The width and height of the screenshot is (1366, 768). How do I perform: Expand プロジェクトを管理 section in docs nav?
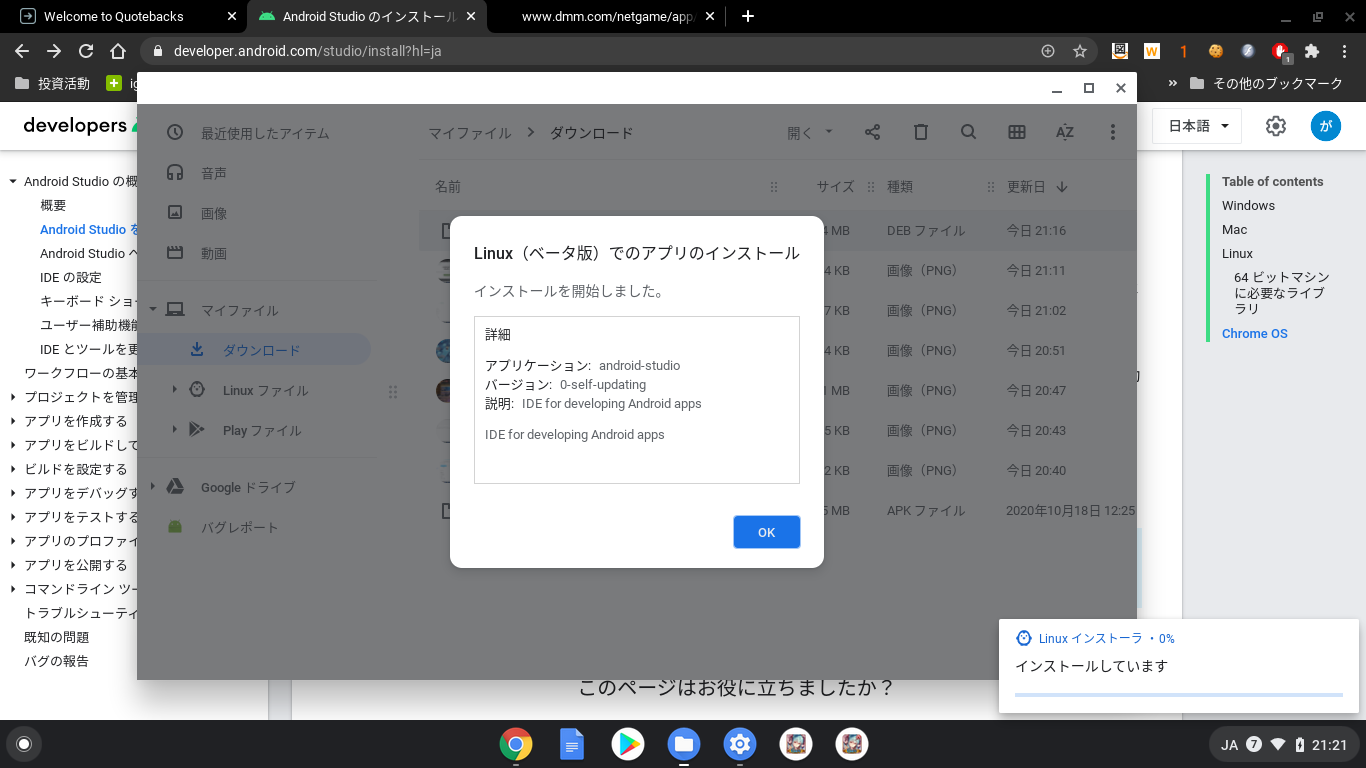tap(13, 397)
